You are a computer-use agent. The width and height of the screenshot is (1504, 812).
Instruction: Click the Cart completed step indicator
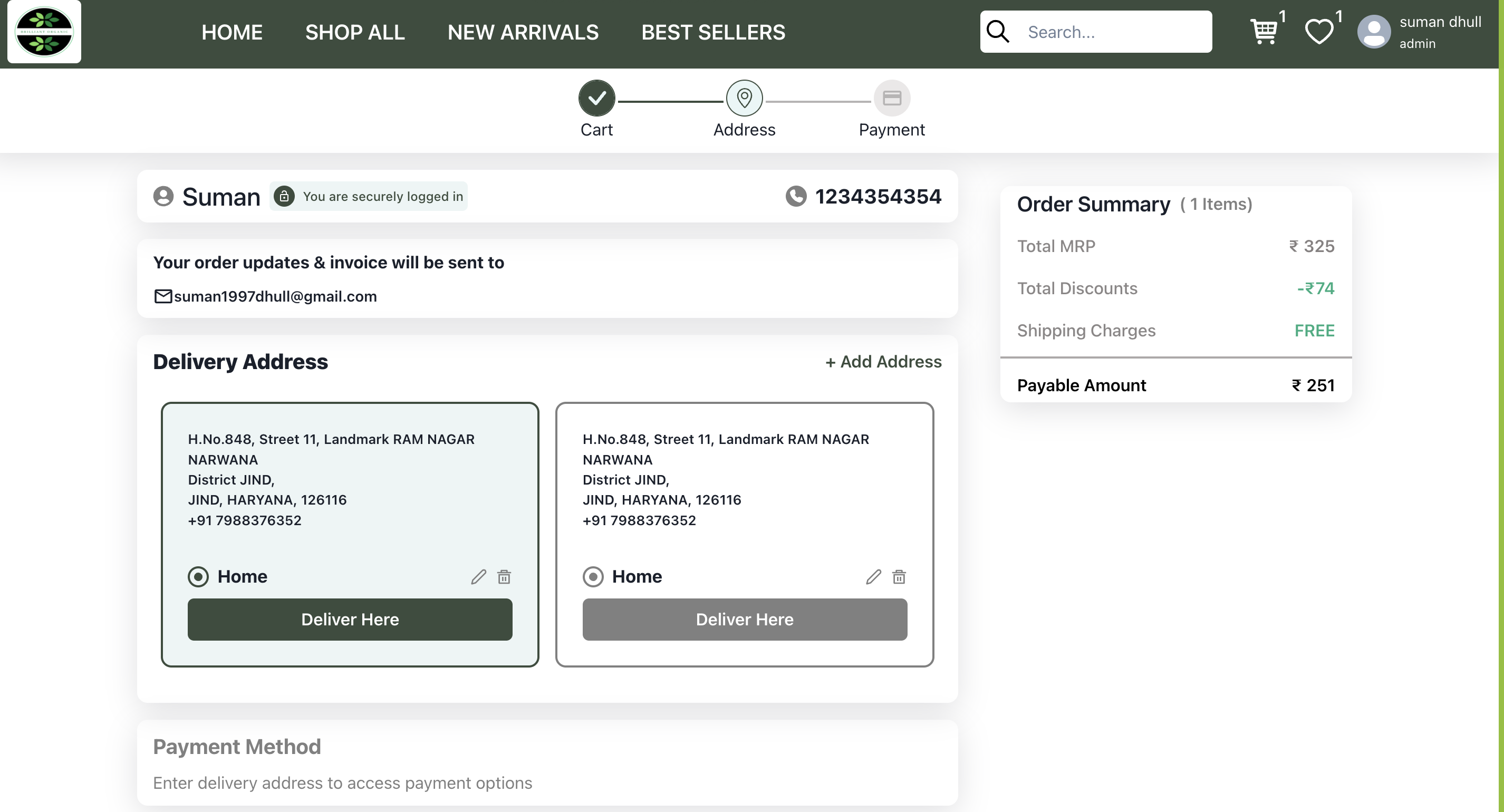(597, 98)
